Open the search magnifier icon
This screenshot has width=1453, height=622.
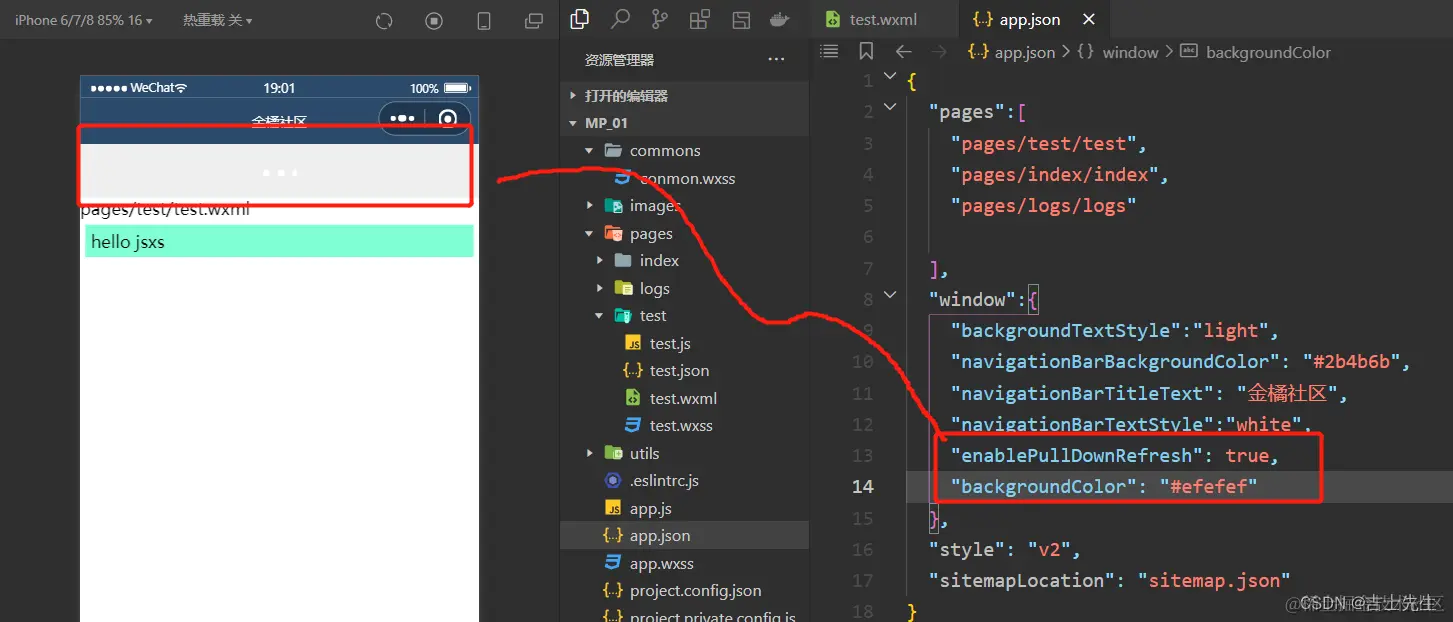(x=620, y=19)
